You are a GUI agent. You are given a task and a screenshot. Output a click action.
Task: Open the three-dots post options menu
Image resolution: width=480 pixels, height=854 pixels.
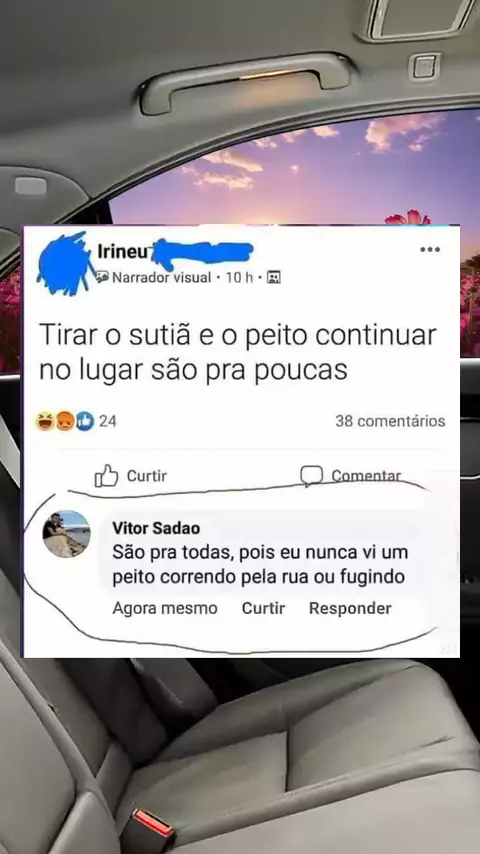tap(429, 249)
